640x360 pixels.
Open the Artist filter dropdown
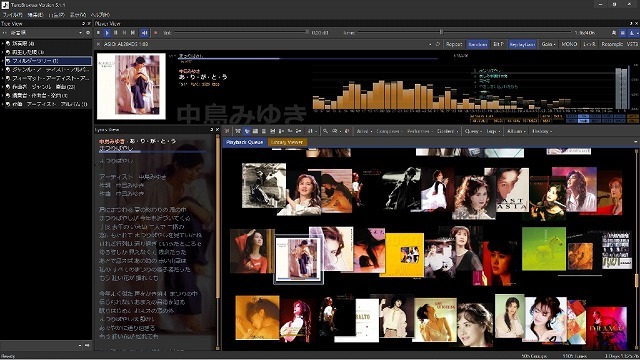pos(364,131)
